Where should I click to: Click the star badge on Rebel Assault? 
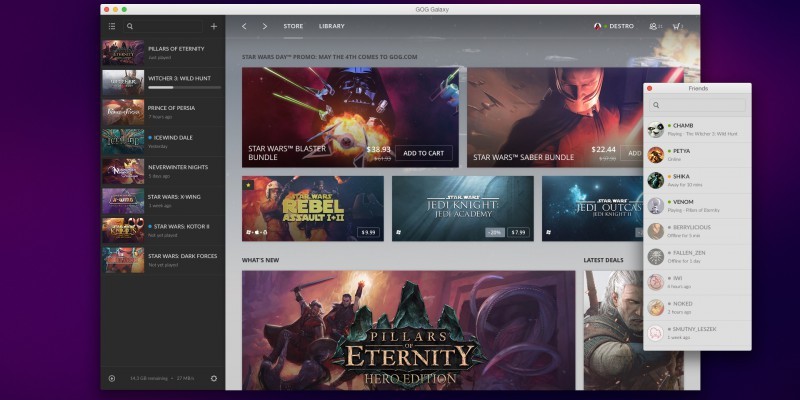(248, 184)
